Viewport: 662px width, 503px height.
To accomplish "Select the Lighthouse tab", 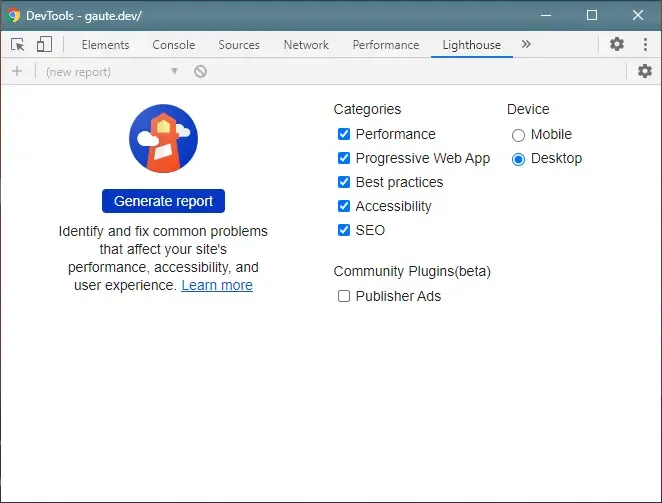I will 472,45.
